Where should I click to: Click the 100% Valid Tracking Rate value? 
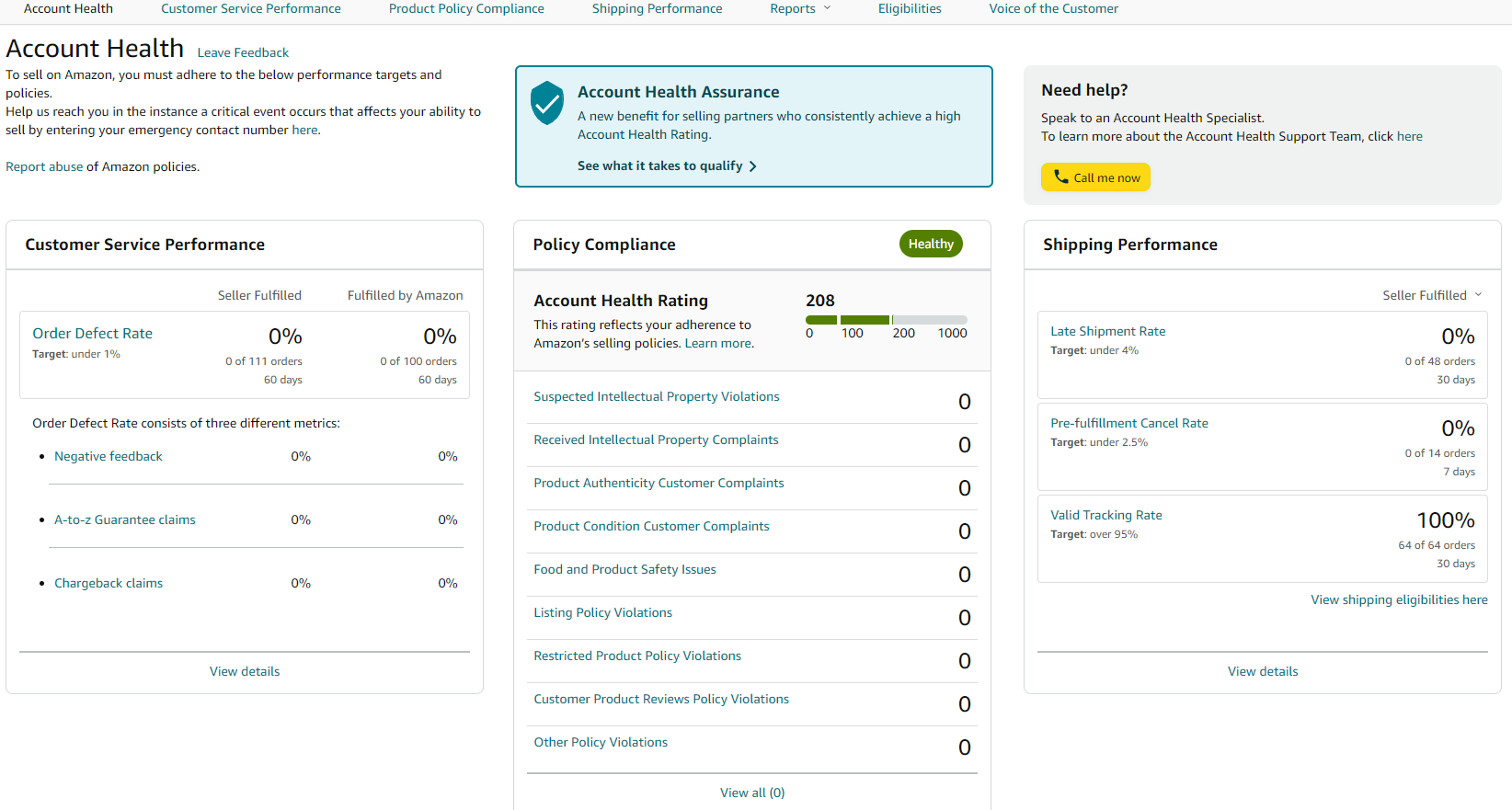pos(1446,520)
